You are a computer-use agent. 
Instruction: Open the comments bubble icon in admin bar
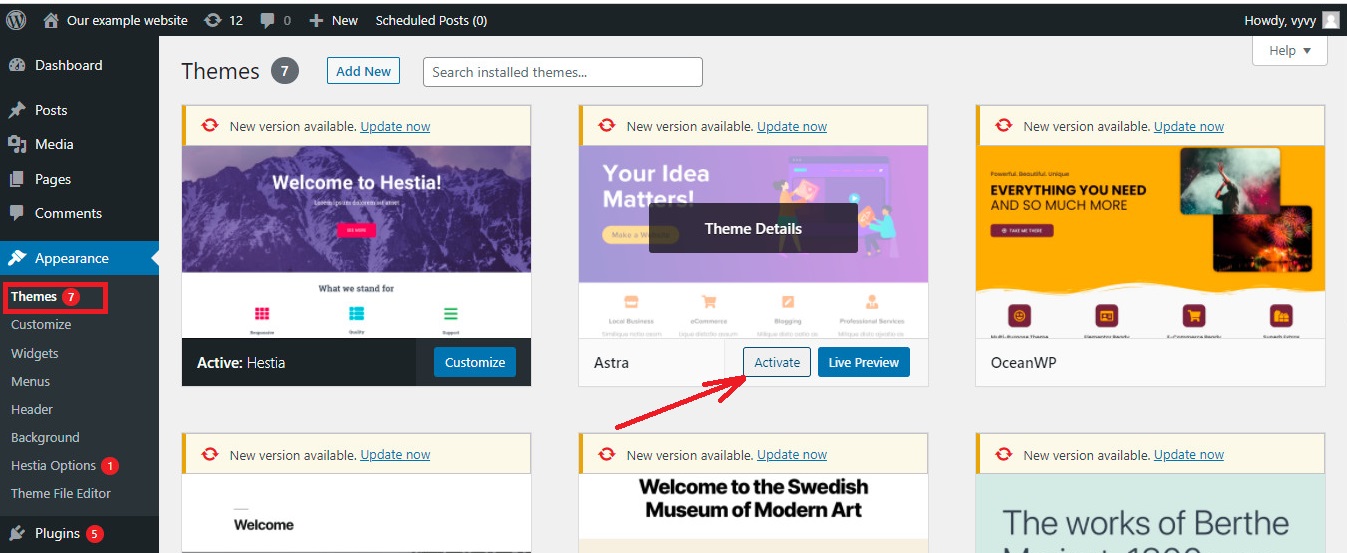(267, 20)
